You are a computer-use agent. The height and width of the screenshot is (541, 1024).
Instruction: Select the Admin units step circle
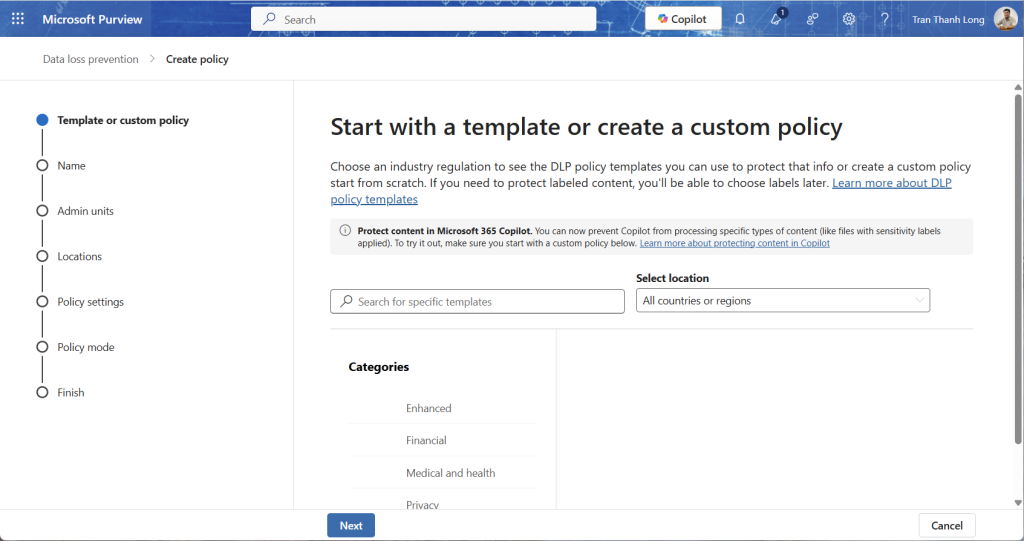(x=42, y=211)
